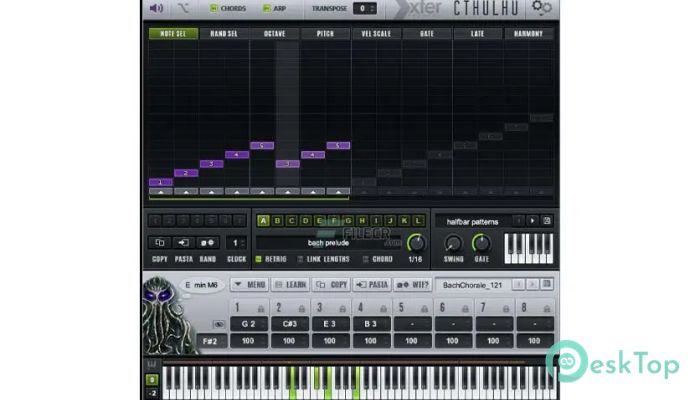Toggle the lock on note slot 3
This screenshot has height=400, width=700.
tap(342, 308)
